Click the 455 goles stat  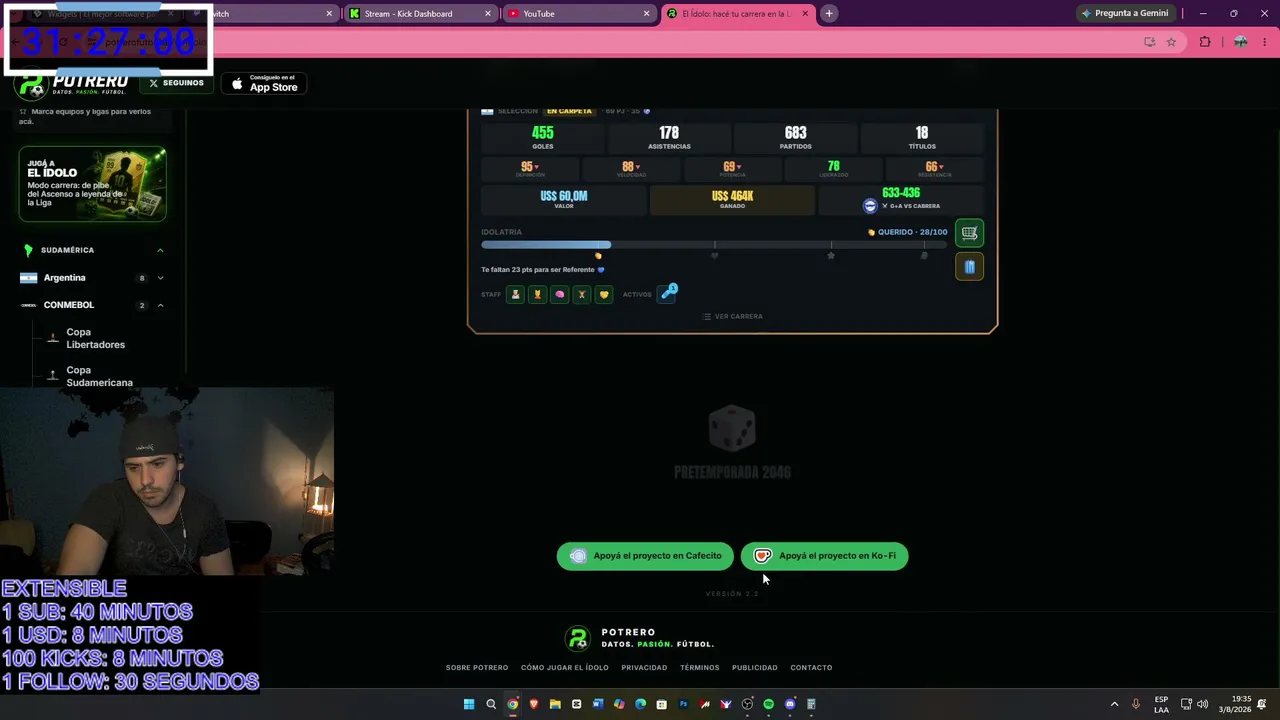(x=543, y=138)
